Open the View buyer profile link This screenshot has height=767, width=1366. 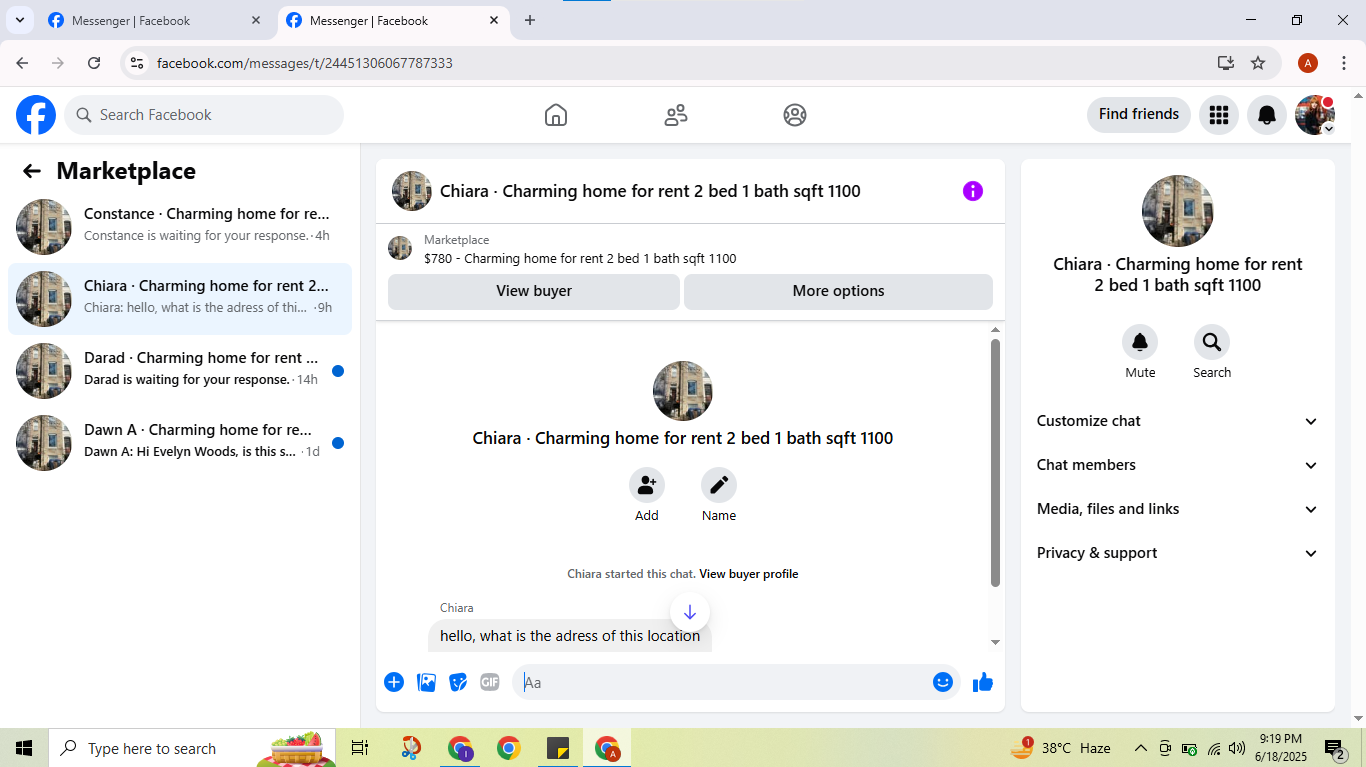click(x=749, y=574)
